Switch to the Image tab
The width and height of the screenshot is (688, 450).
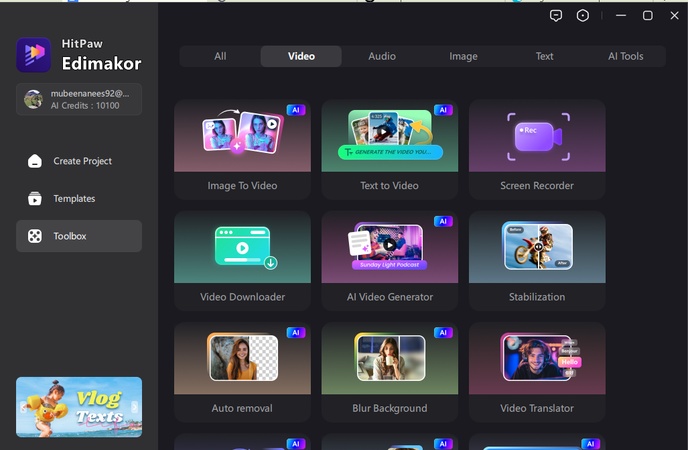point(463,56)
